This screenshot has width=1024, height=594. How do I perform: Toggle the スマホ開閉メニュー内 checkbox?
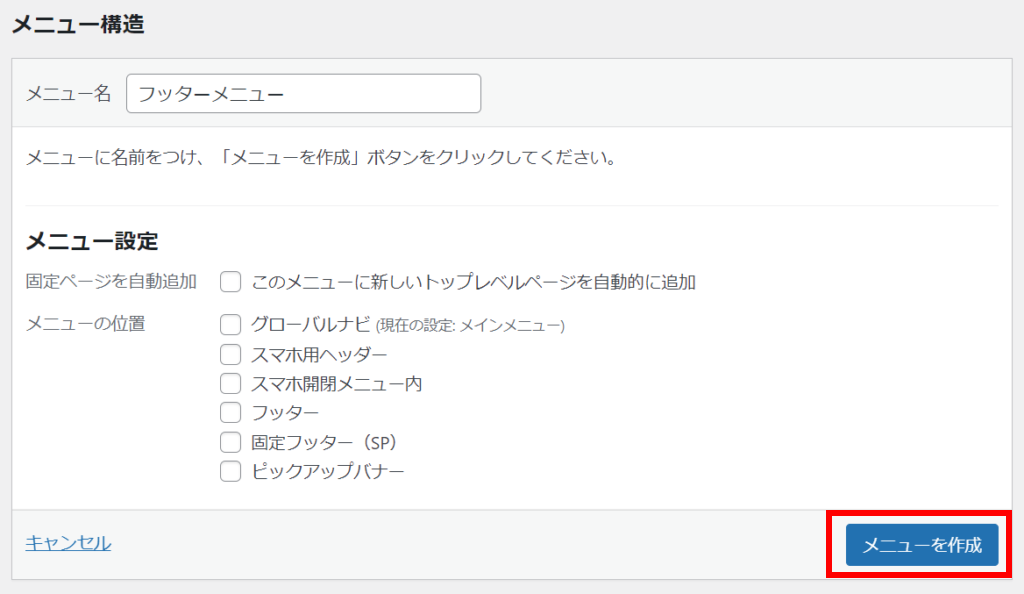[231, 383]
